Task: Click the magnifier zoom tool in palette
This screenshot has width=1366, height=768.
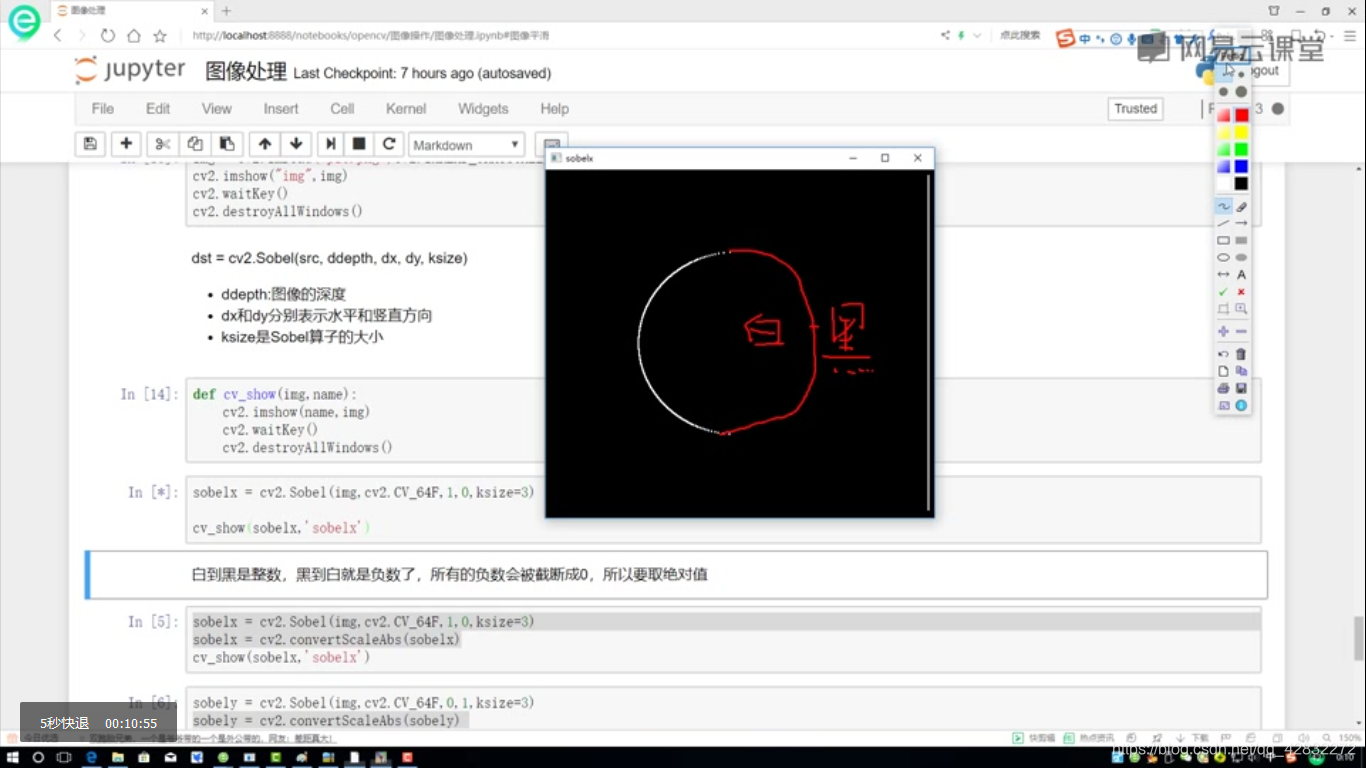Action: (1241, 309)
